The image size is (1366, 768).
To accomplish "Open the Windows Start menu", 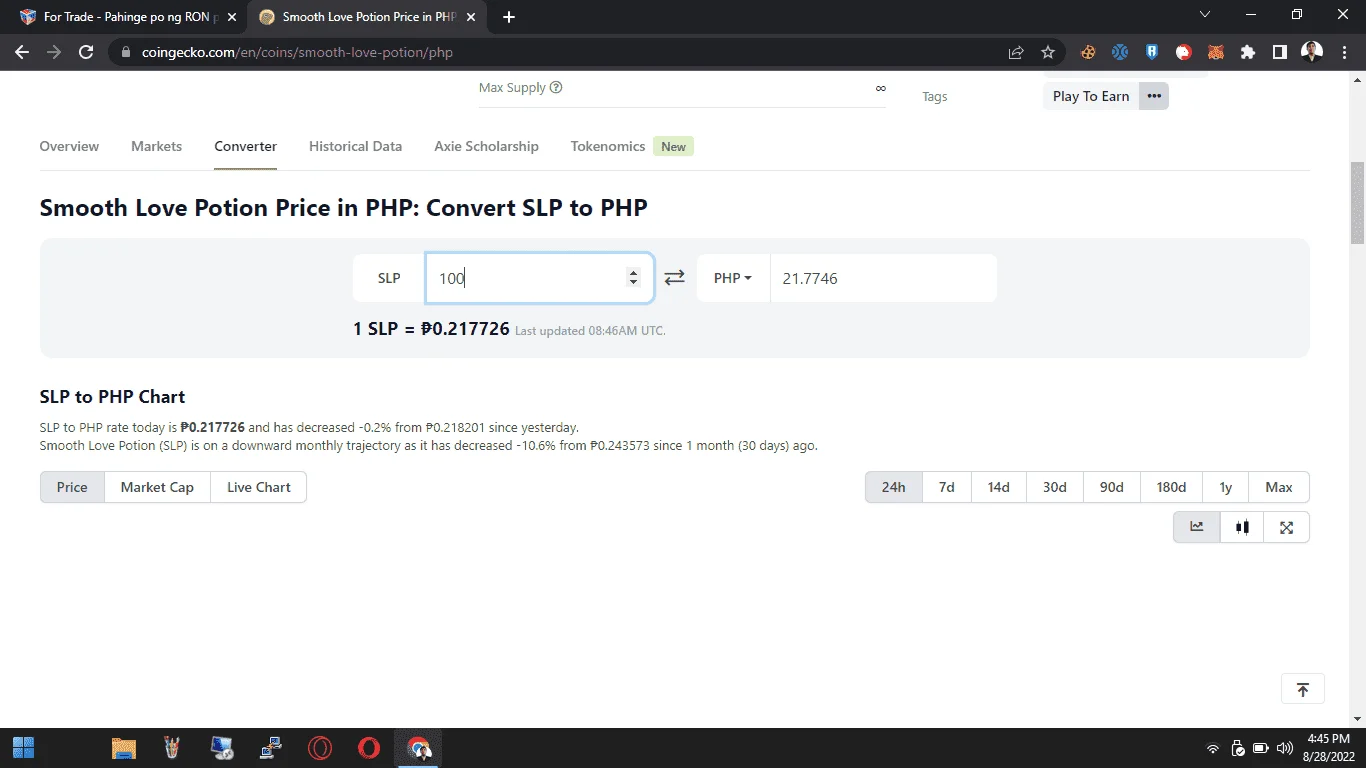I will tap(24, 748).
